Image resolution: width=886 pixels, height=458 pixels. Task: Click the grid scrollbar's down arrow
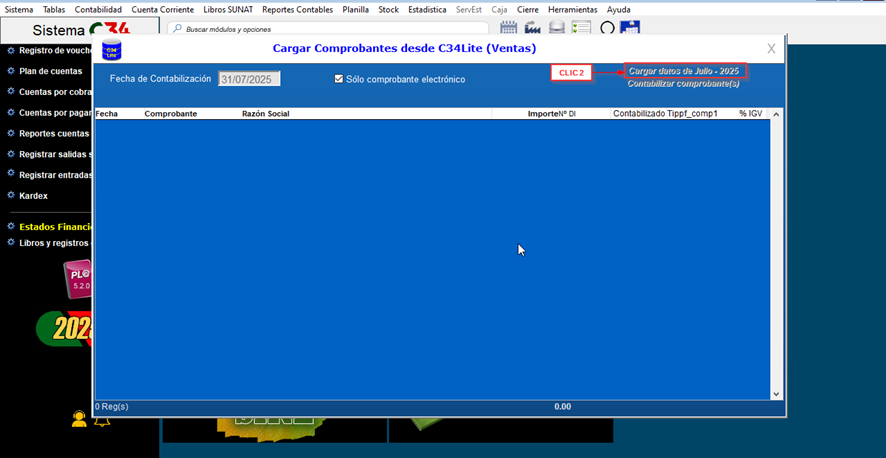click(x=776, y=394)
